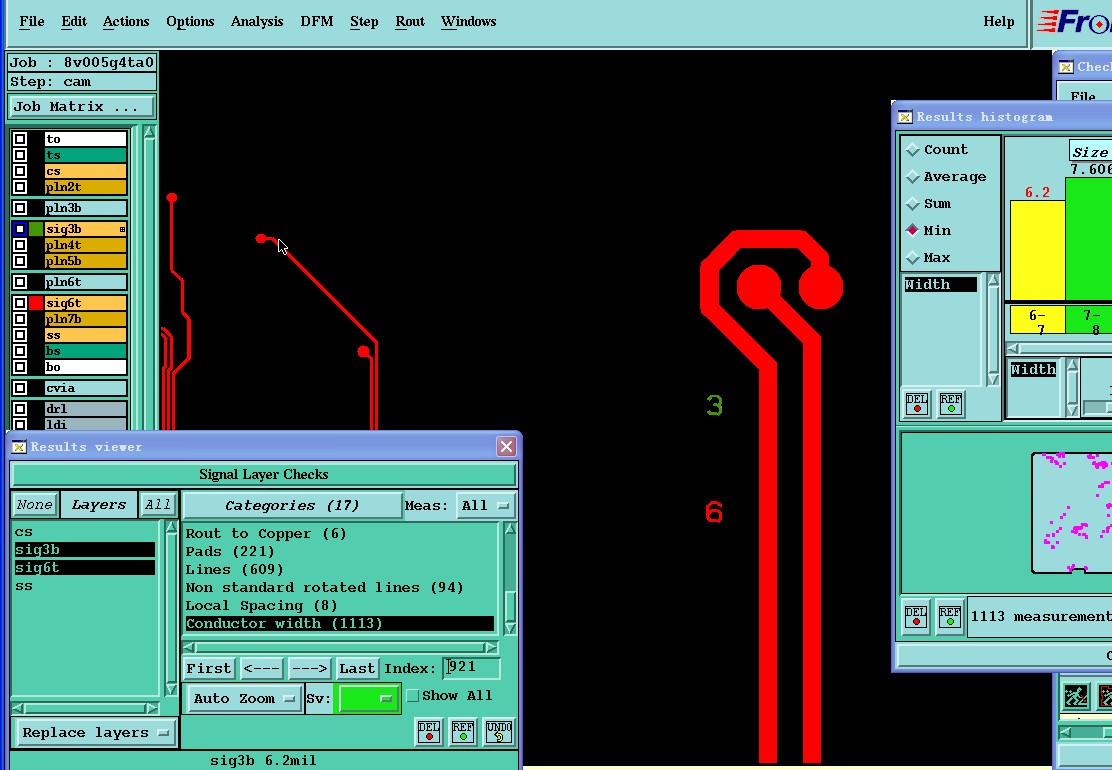
Task: Click the Index input field
Action: [472, 668]
